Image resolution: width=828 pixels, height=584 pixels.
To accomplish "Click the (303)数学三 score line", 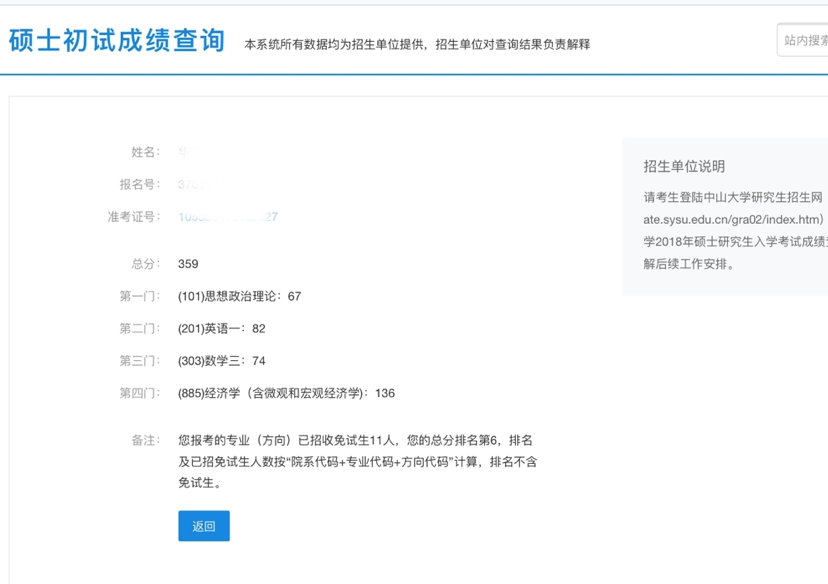I will [x=221, y=361].
